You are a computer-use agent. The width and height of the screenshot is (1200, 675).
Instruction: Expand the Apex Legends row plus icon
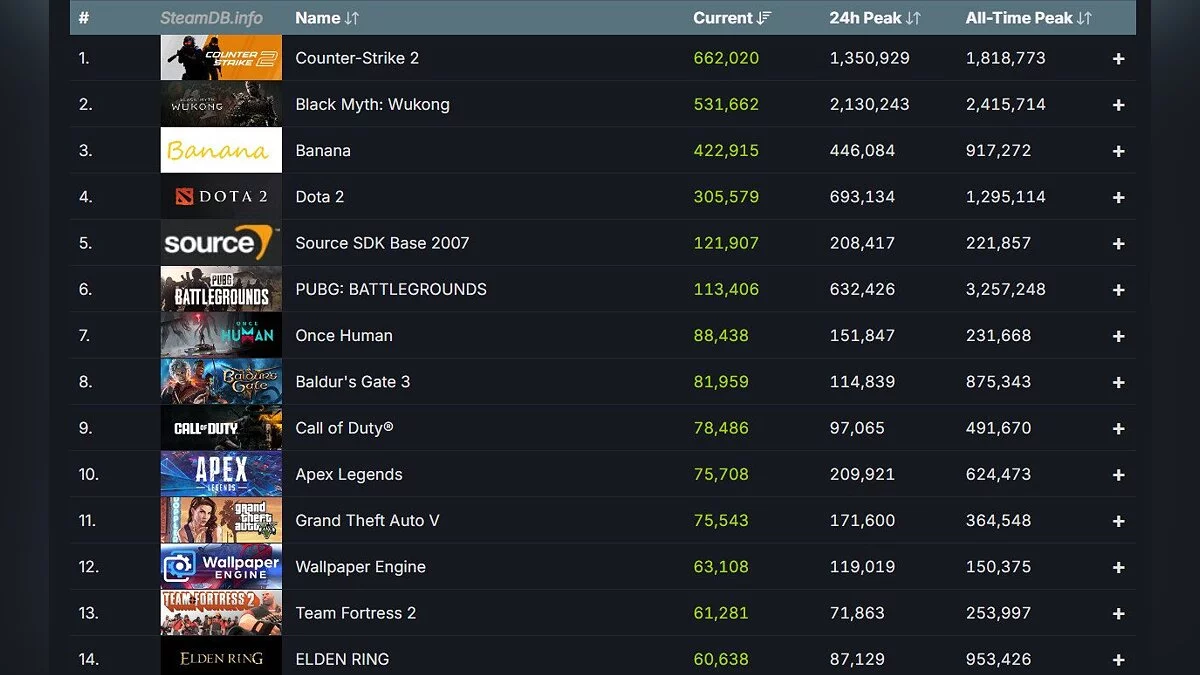pos(1118,475)
